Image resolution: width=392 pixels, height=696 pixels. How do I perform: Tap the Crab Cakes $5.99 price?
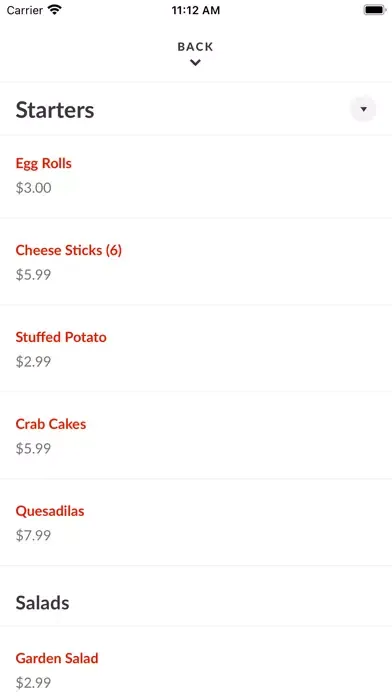point(34,449)
